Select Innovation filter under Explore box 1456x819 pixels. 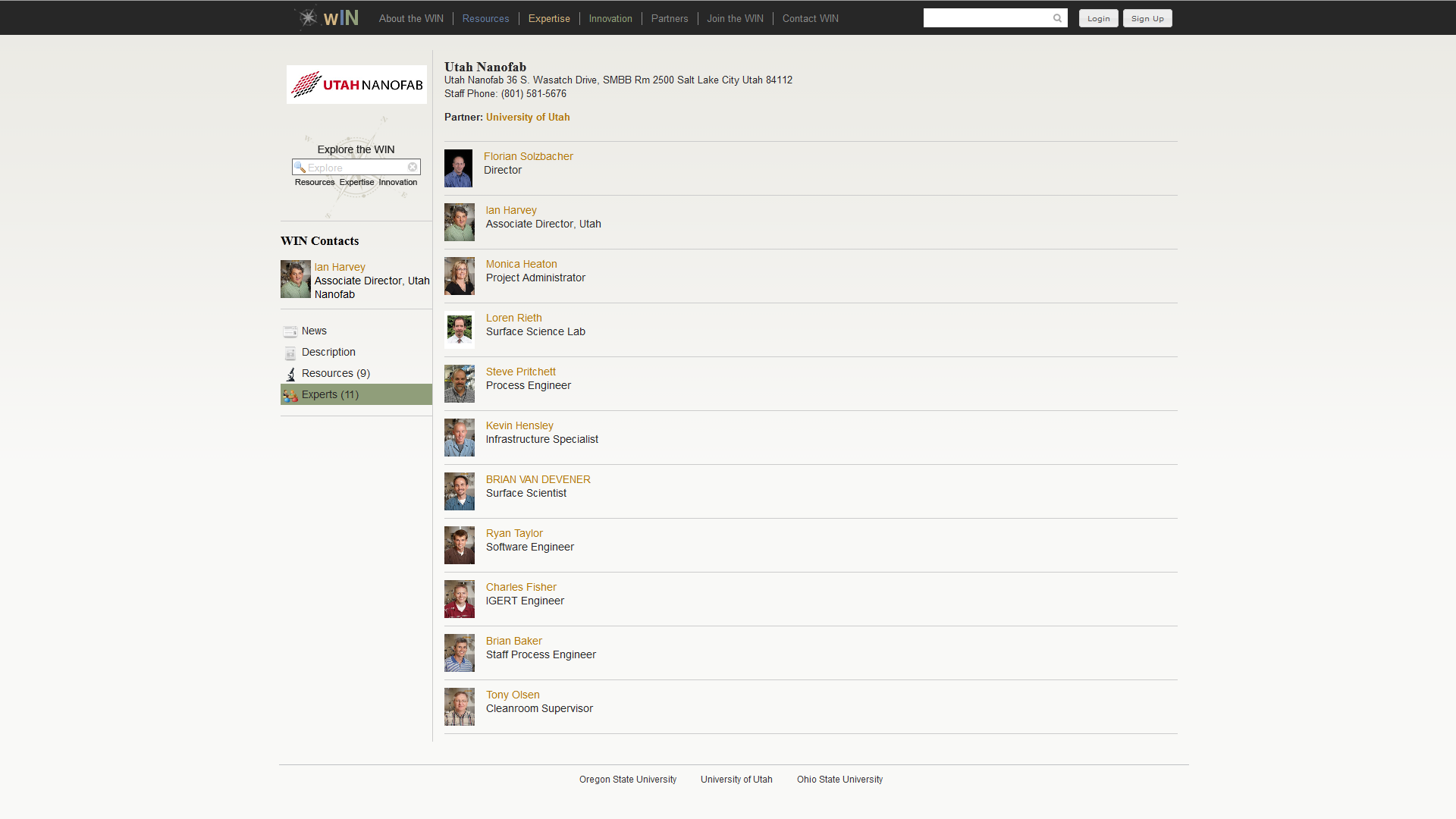398,182
